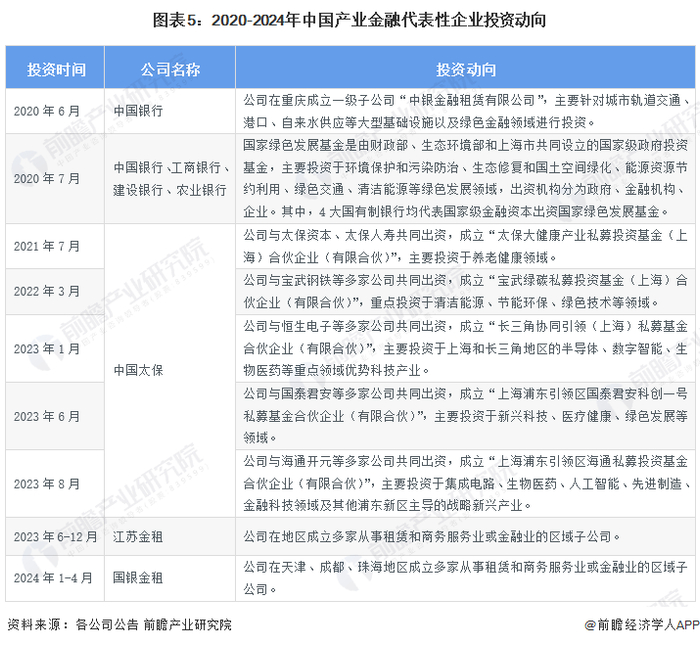
Task: Select the 江苏金租 company cell
Action: click(x=170, y=537)
